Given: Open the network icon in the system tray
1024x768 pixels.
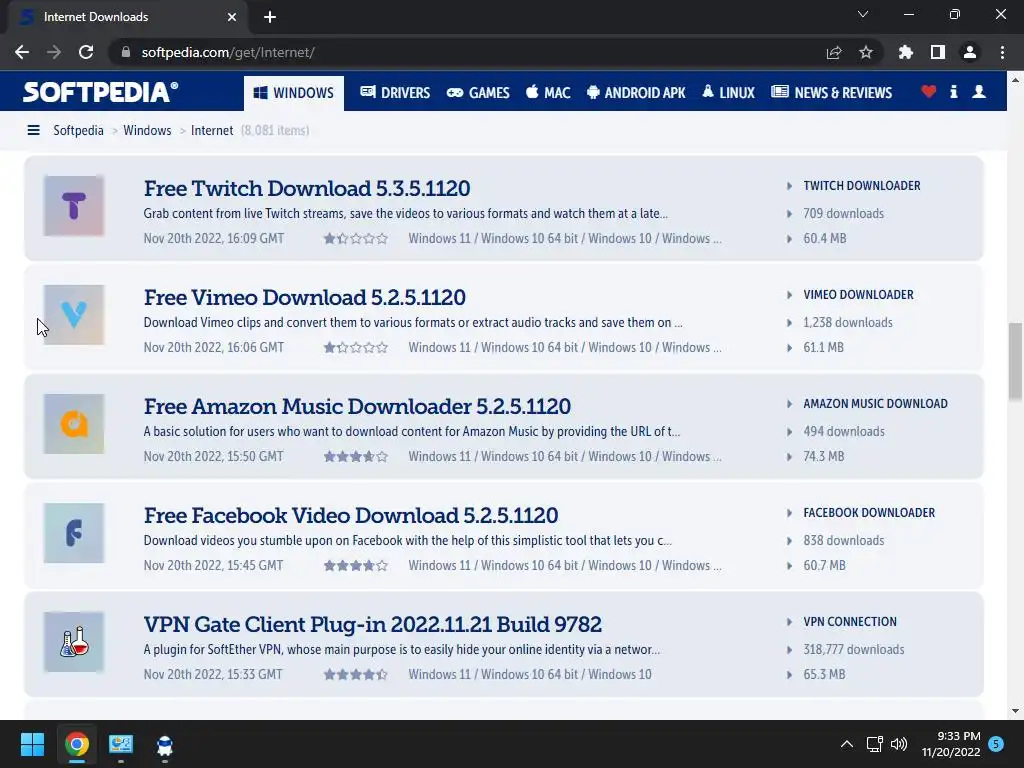Looking at the screenshot, I should tap(874, 744).
